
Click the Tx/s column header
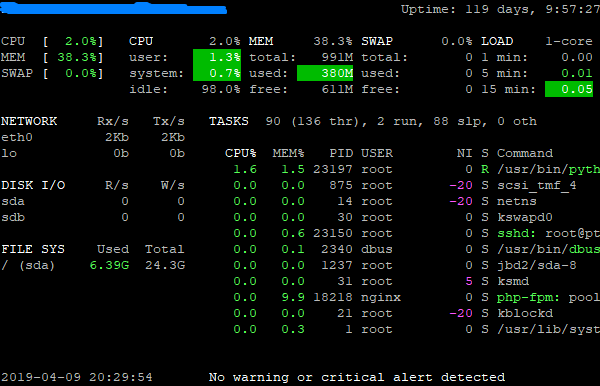coord(169,121)
